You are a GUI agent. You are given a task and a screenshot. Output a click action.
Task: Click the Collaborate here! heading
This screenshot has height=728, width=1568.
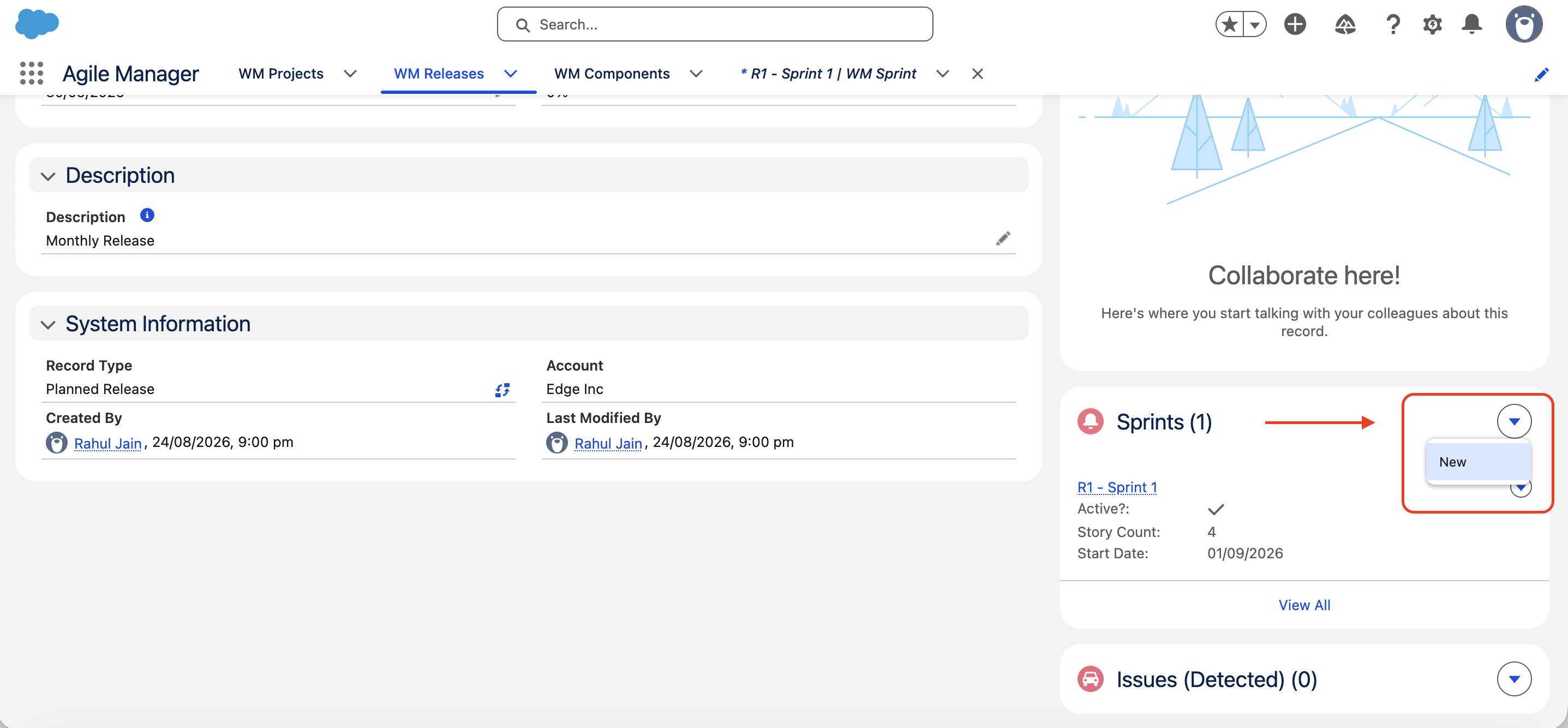pyautogui.click(x=1304, y=276)
